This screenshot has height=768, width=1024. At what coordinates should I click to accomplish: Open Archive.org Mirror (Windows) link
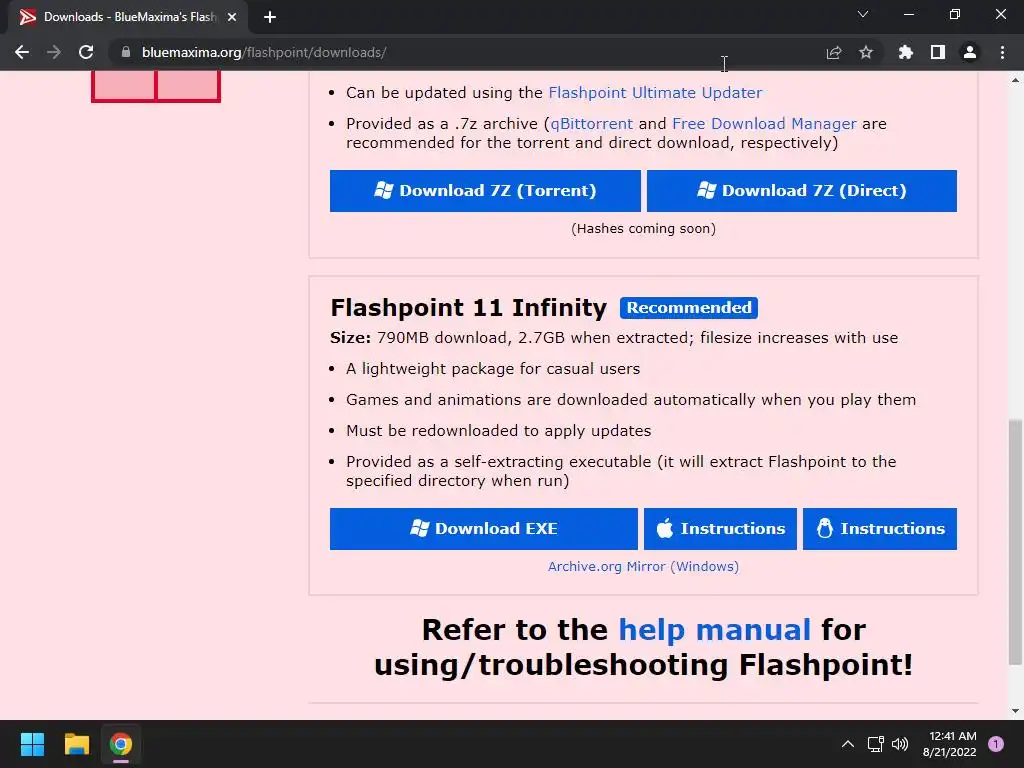(643, 566)
